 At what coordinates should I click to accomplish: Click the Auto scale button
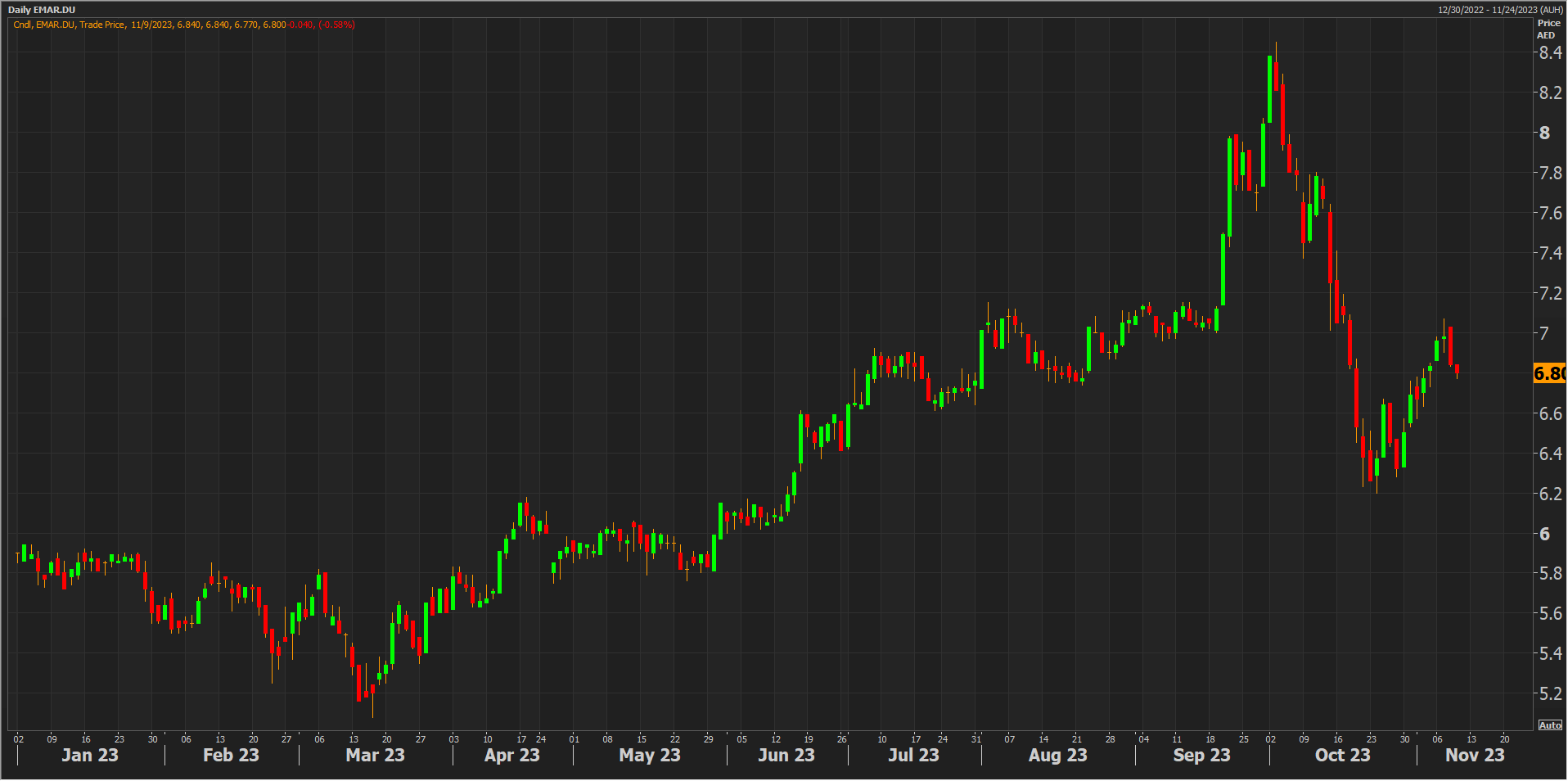[x=1549, y=725]
